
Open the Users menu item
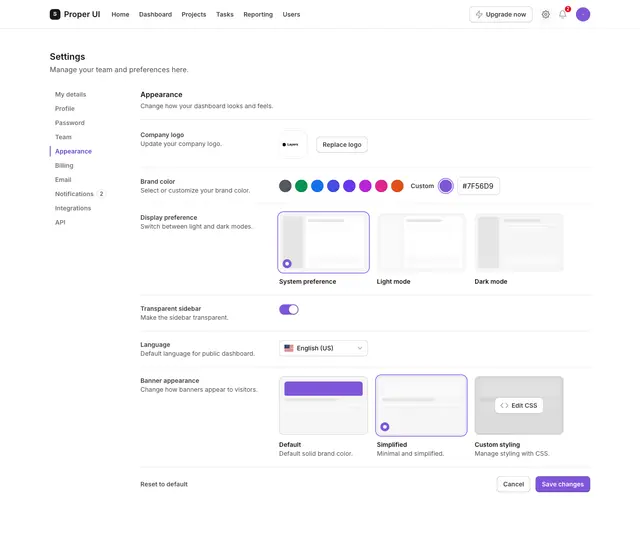(x=291, y=15)
